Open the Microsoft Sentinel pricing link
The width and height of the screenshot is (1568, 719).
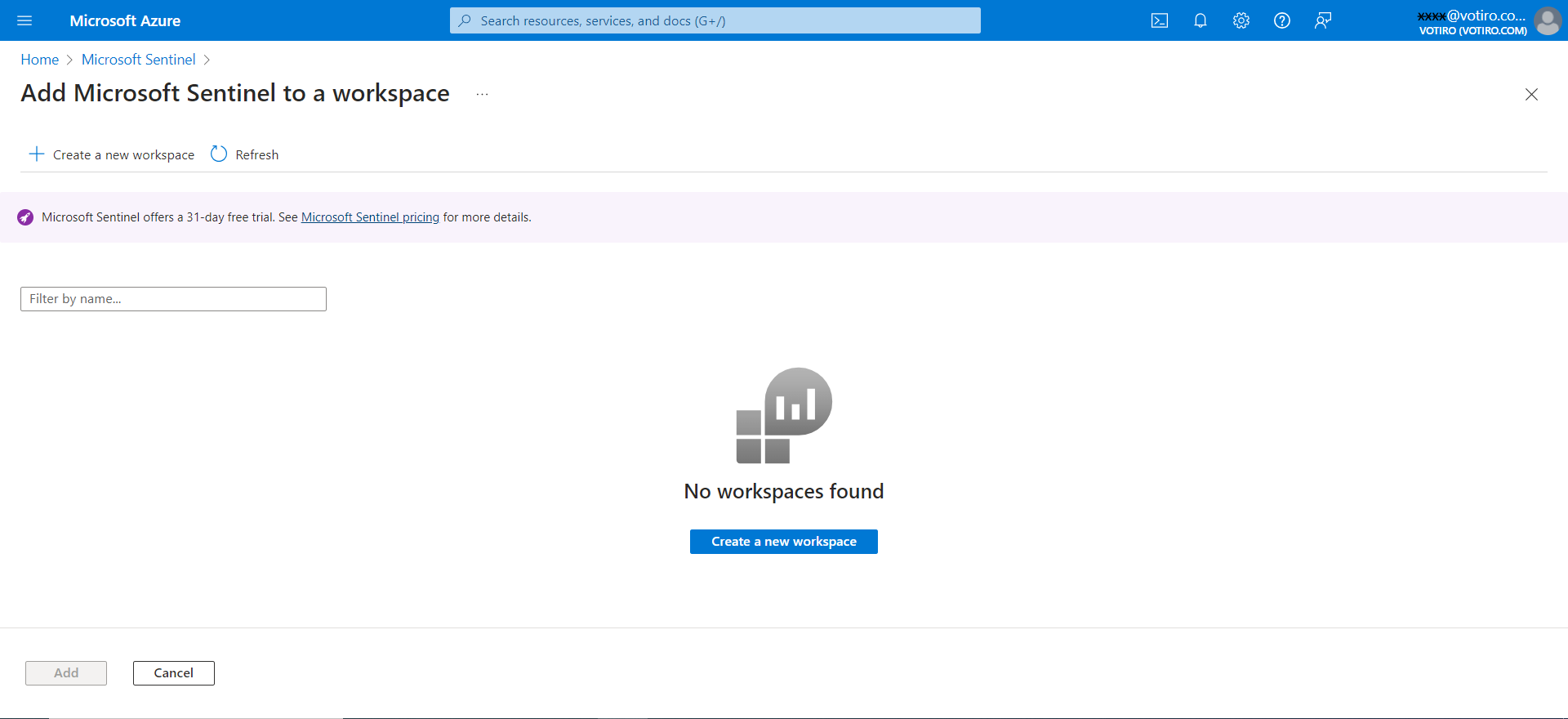point(370,217)
